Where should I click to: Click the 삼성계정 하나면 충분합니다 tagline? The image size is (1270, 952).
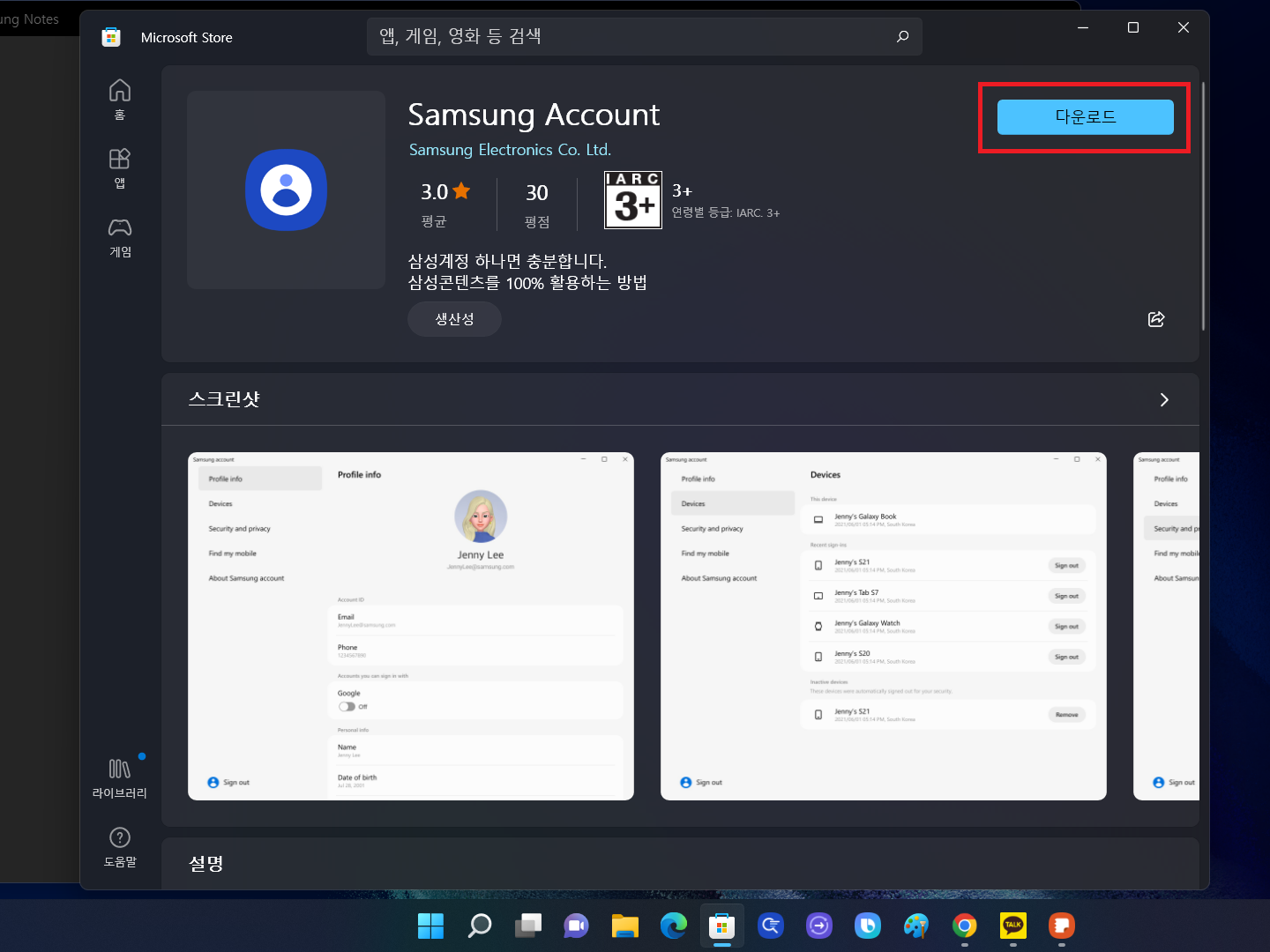[507, 261]
